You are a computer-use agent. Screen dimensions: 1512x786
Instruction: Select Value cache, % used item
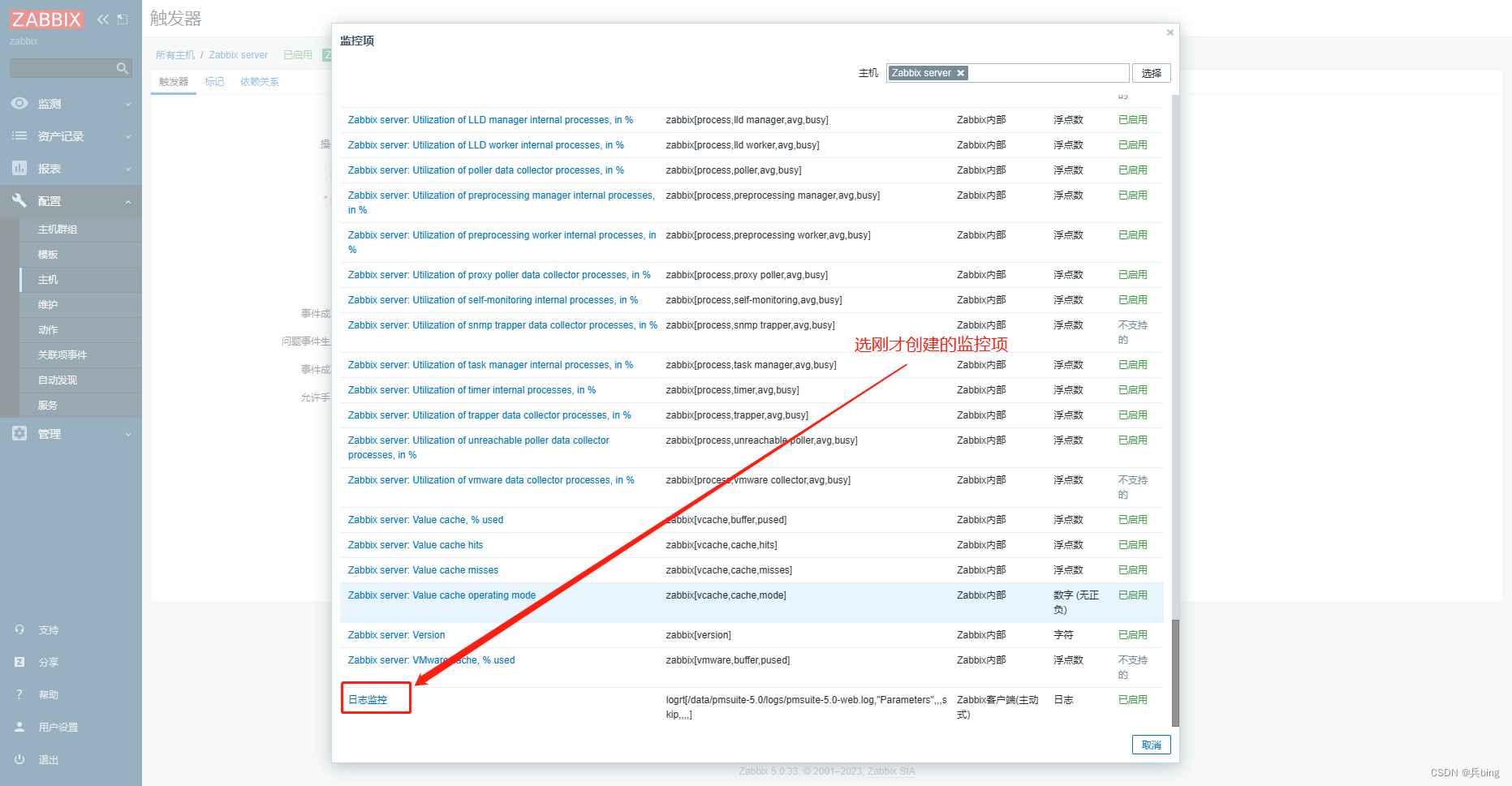(425, 520)
